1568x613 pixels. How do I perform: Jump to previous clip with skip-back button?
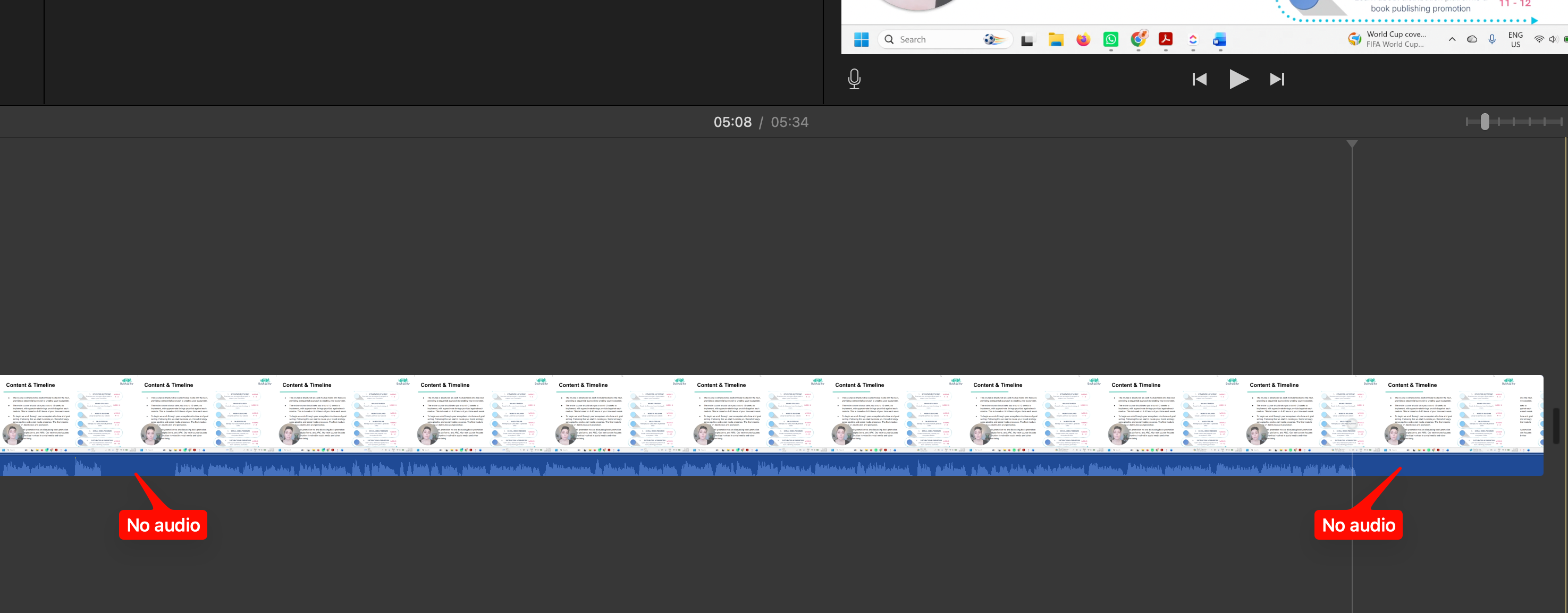coord(1199,79)
